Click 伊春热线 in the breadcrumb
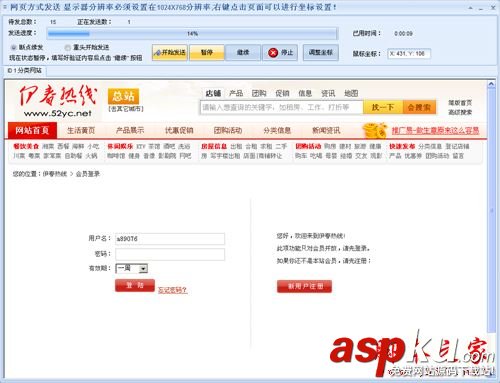Screen dimensions: 500x383 [x=55, y=174]
